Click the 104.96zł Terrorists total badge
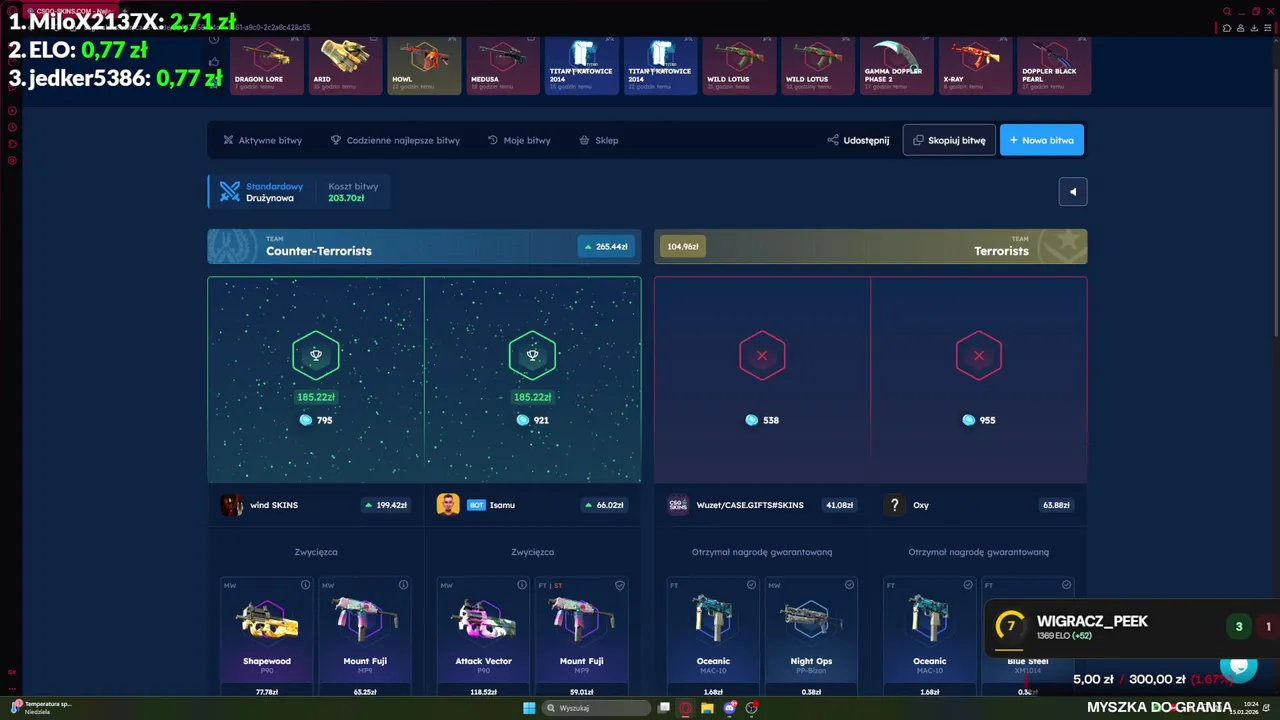The width and height of the screenshot is (1280, 720). (683, 246)
